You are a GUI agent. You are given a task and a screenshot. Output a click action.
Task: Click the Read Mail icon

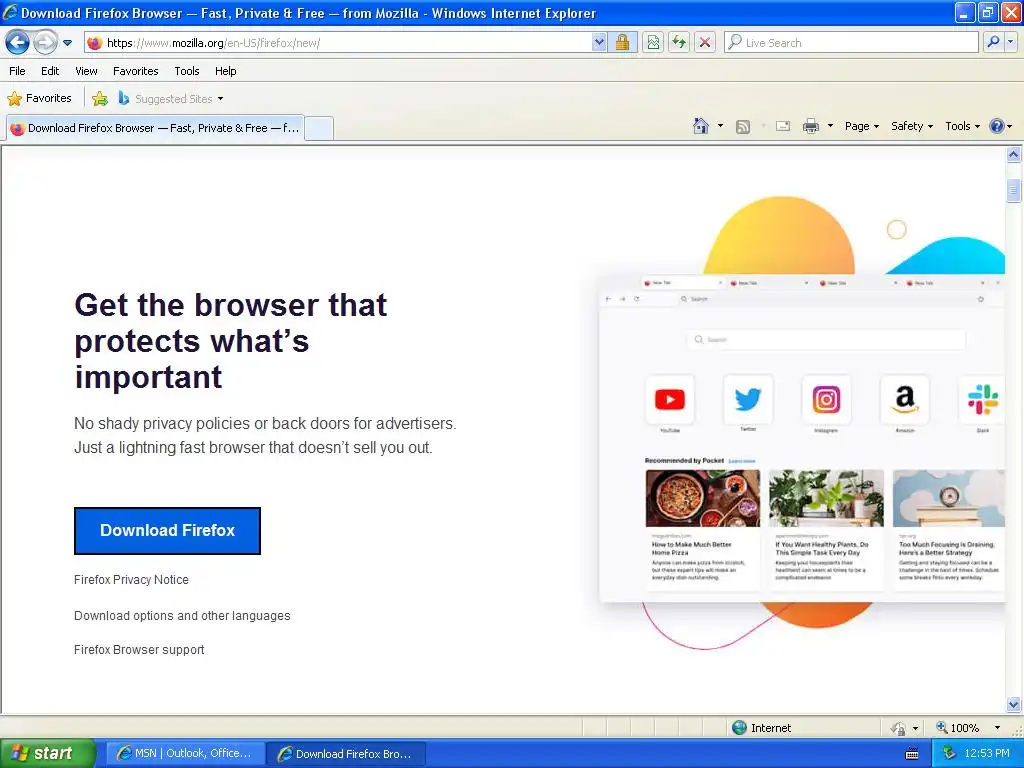(x=783, y=126)
